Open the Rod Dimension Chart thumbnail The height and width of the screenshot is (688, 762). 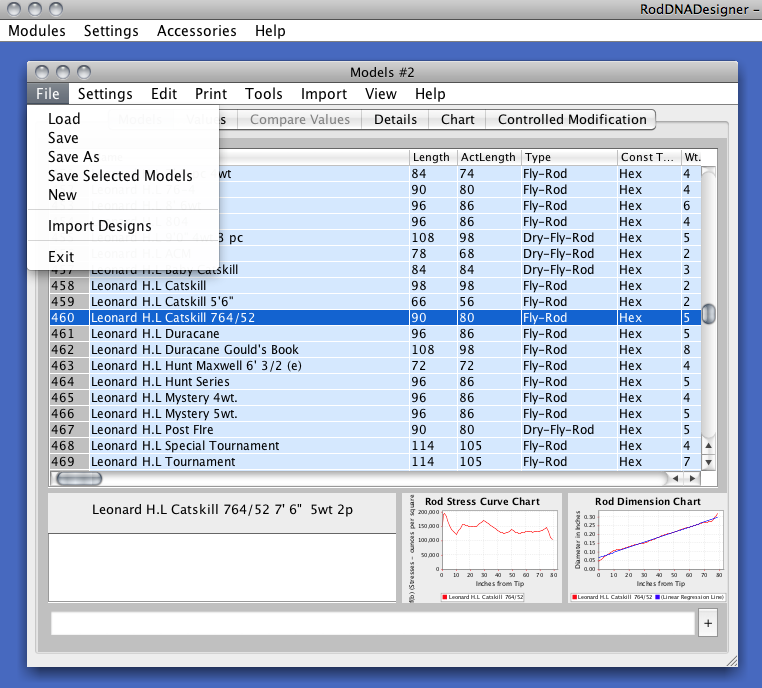648,548
